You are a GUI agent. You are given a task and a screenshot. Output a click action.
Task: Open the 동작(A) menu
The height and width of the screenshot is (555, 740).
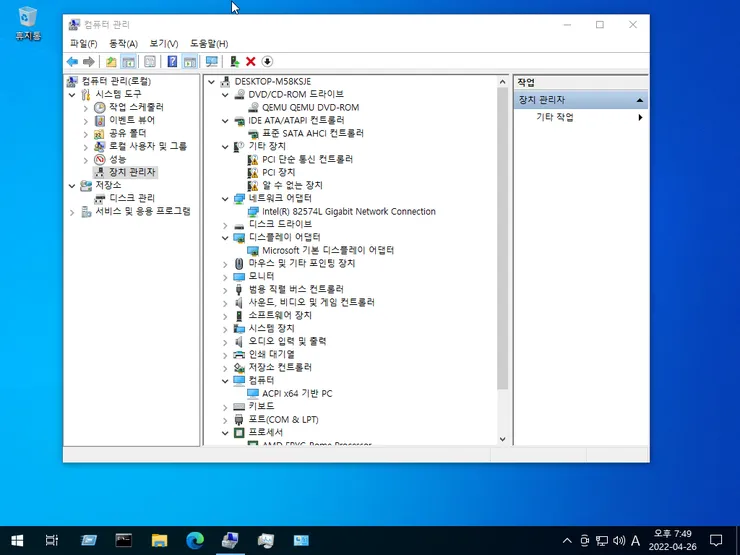(x=123, y=43)
